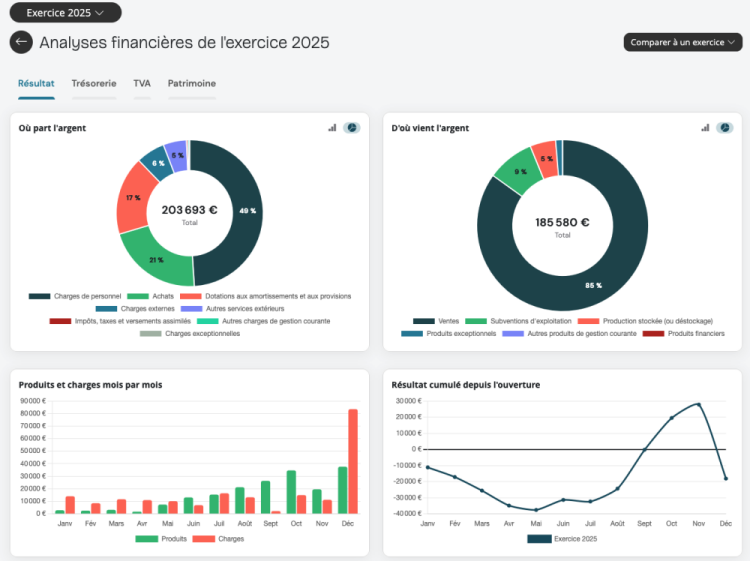Toggle 'Ventes' legend item in income chart

[436, 321]
